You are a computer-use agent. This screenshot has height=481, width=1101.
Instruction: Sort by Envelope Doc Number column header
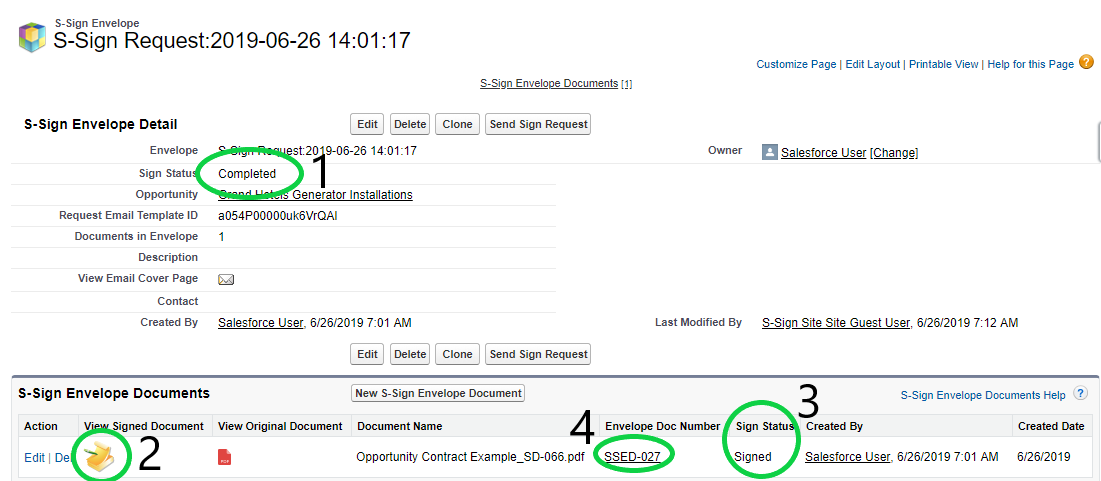tap(662, 426)
